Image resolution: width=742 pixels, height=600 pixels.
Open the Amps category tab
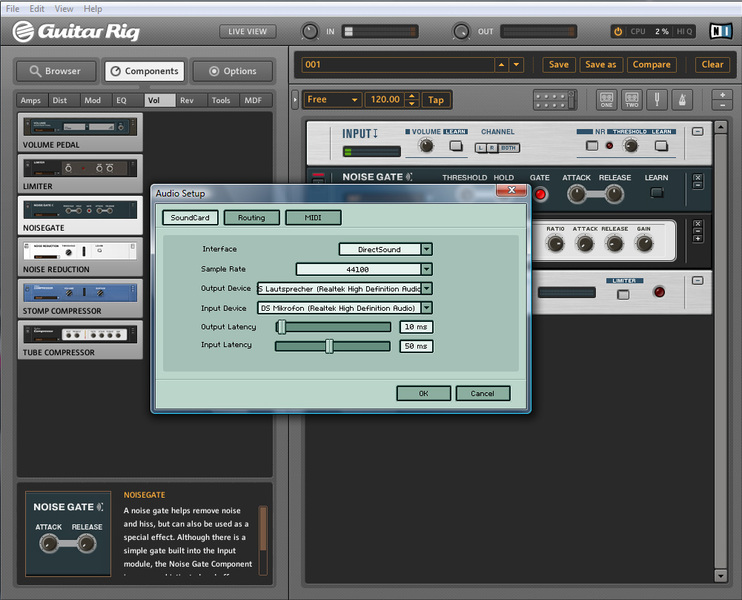click(x=30, y=100)
